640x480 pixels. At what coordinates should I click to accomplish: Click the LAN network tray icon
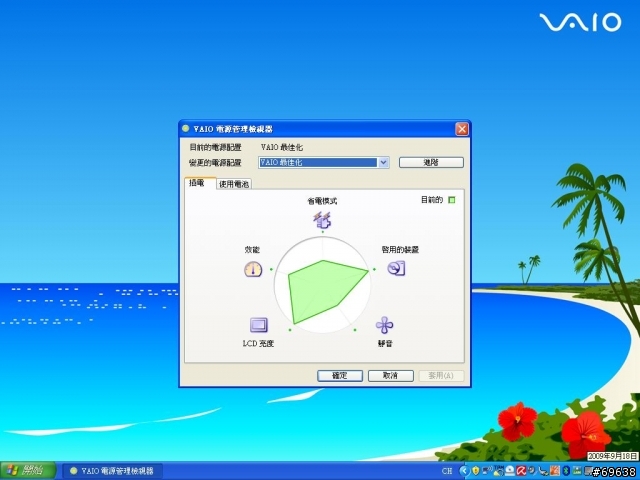tap(577, 471)
